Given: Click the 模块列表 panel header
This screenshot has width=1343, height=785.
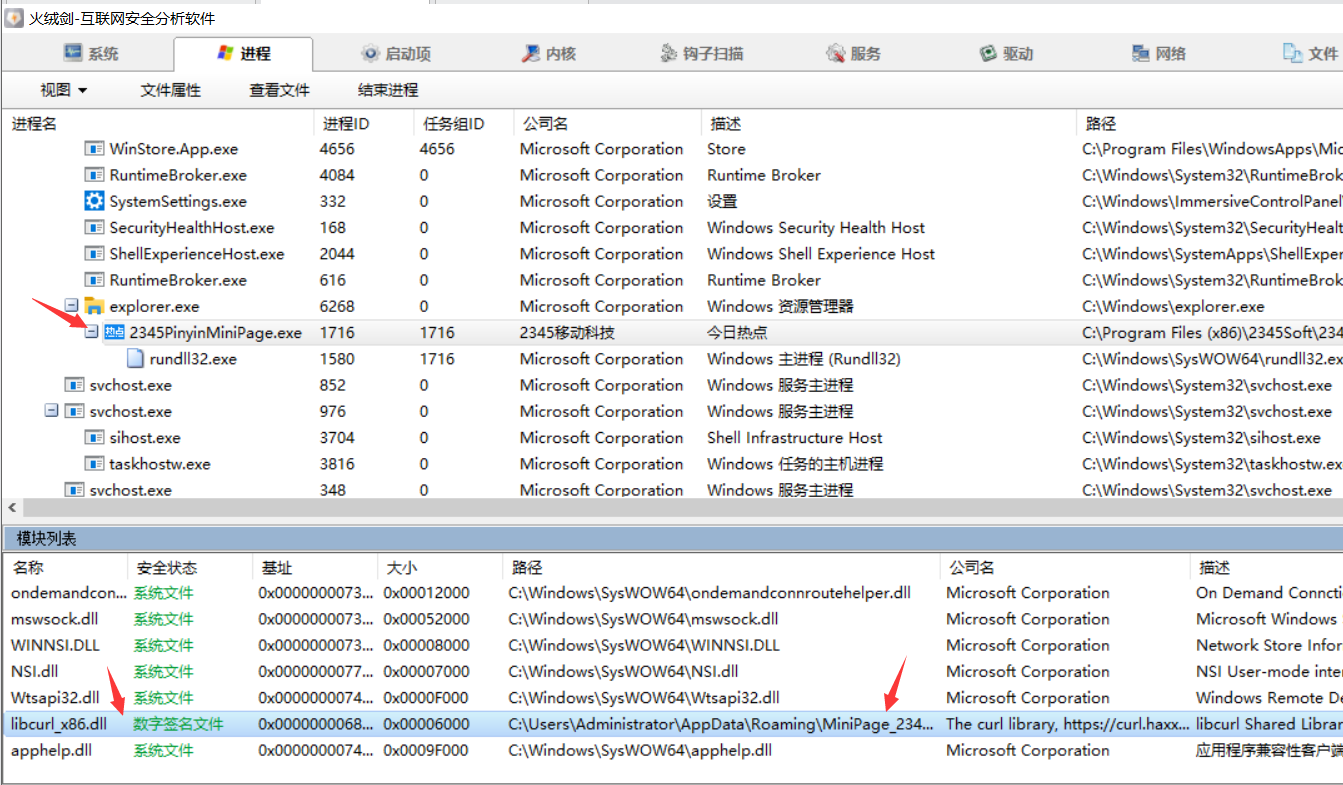Looking at the screenshot, I should tap(672, 539).
